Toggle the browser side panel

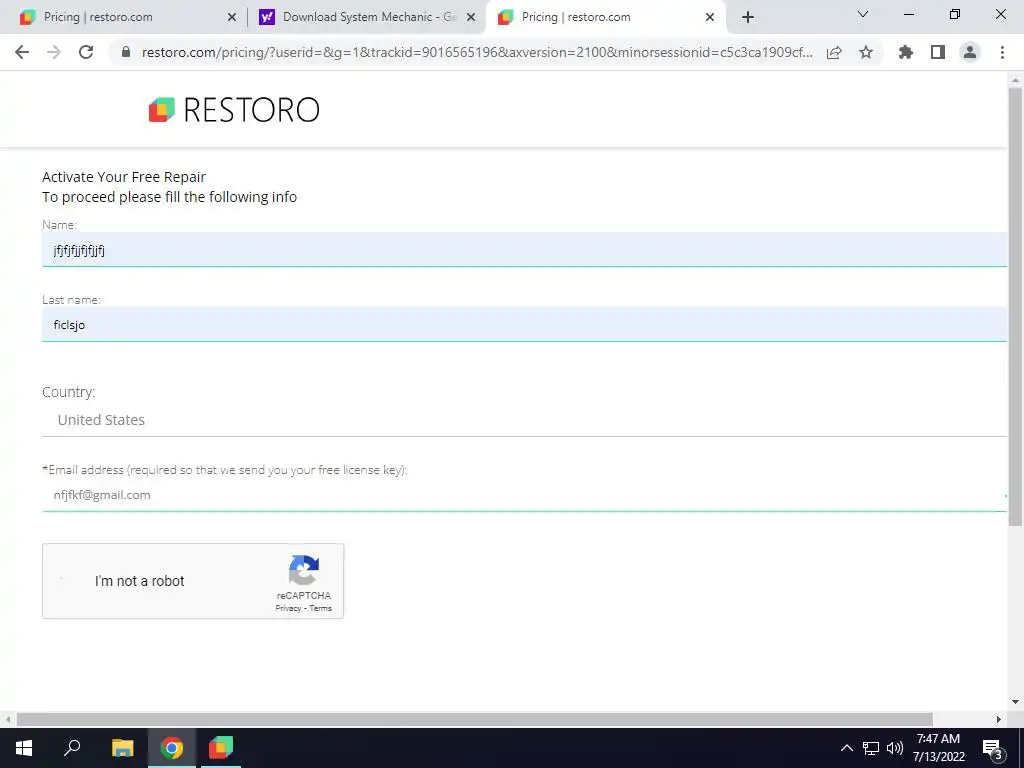point(938,52)
